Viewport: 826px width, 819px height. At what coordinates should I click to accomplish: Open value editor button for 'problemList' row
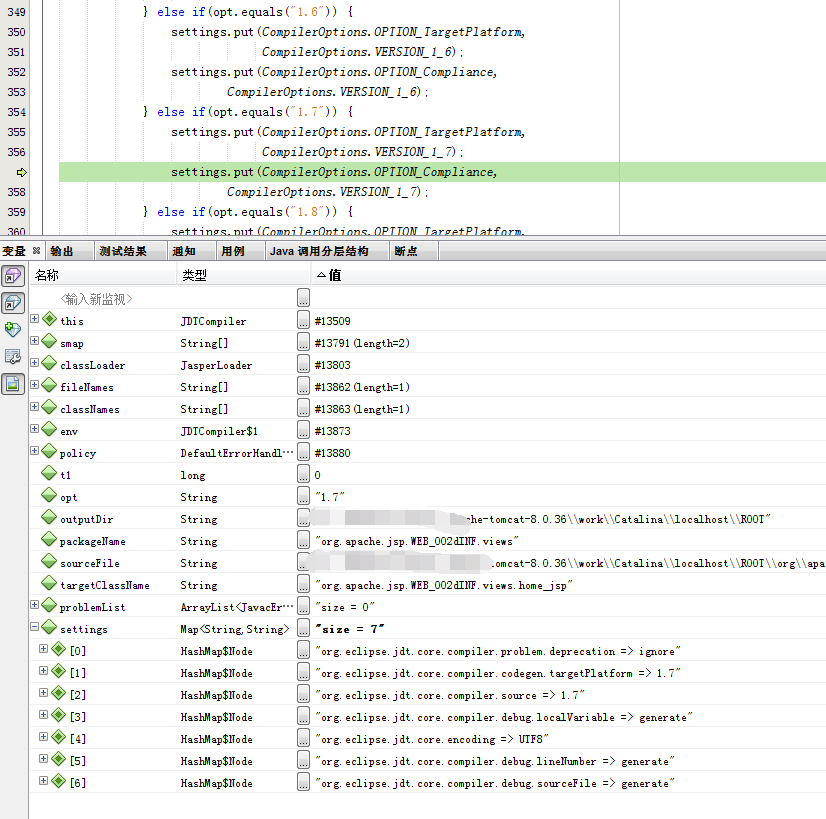pyautogui.click(x=303, y=606)
